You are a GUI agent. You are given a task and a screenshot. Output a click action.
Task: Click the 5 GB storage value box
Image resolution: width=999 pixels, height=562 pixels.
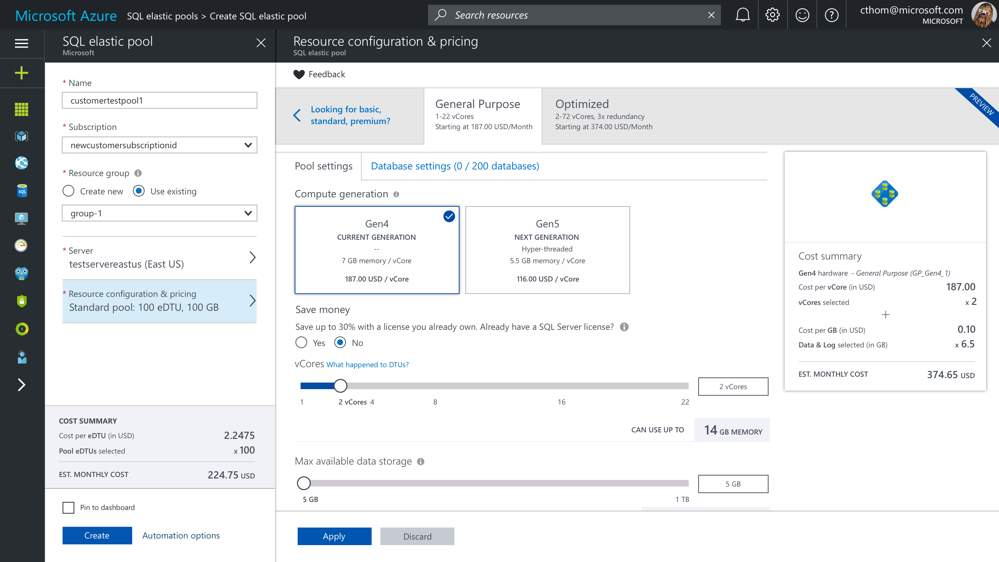[733, 484]
